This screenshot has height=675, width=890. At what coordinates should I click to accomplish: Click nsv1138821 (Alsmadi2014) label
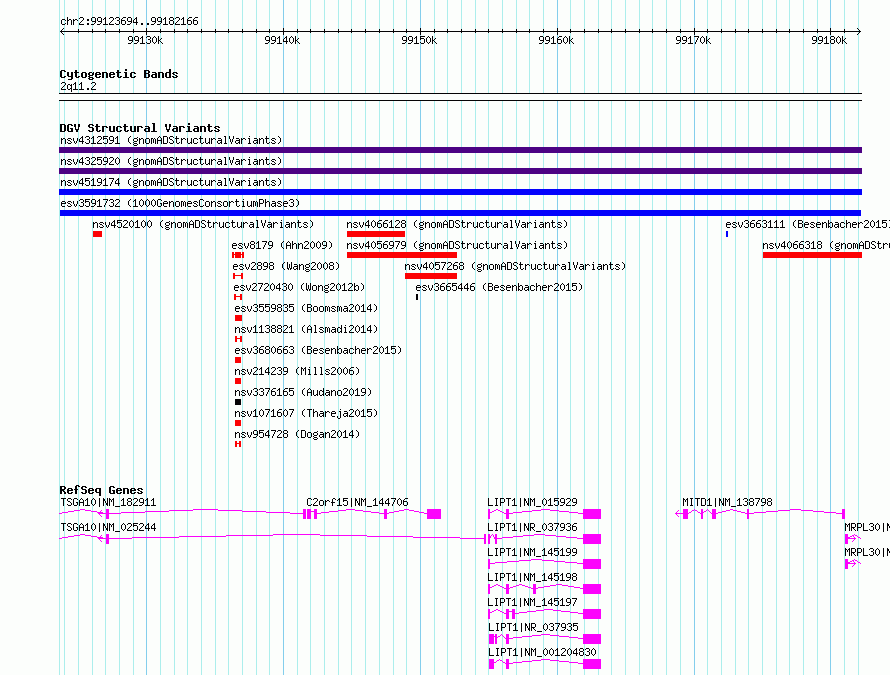point(306,329)
